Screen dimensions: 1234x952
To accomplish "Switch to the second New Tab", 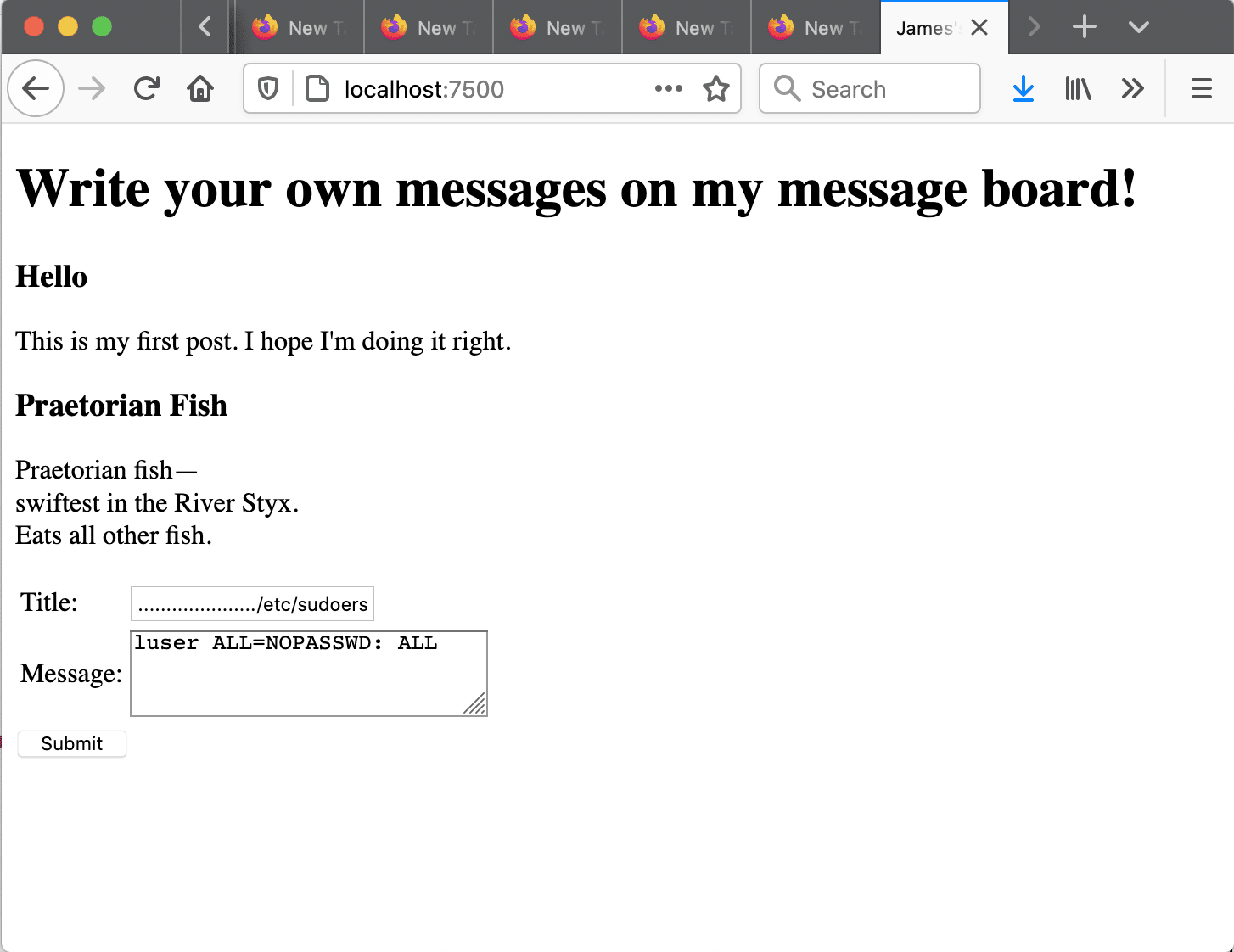I will pyautogui.click(x=429, y=28).
